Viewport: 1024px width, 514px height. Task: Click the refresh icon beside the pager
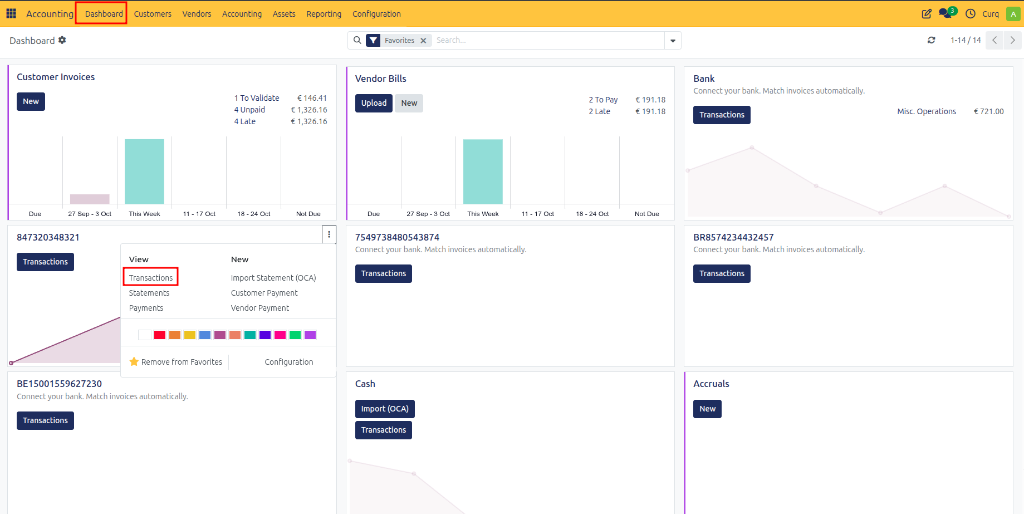[931, 40]
